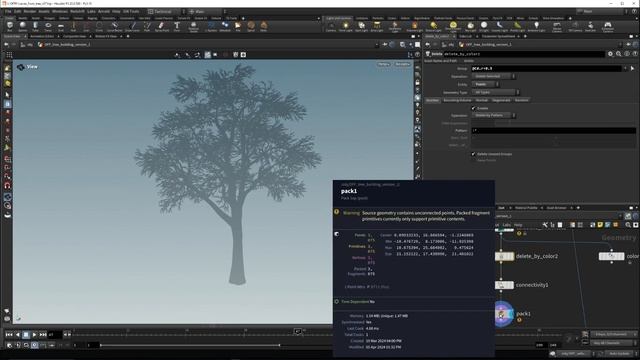Select the File shelf tool

pyautogui.click(x=238, y=27)
